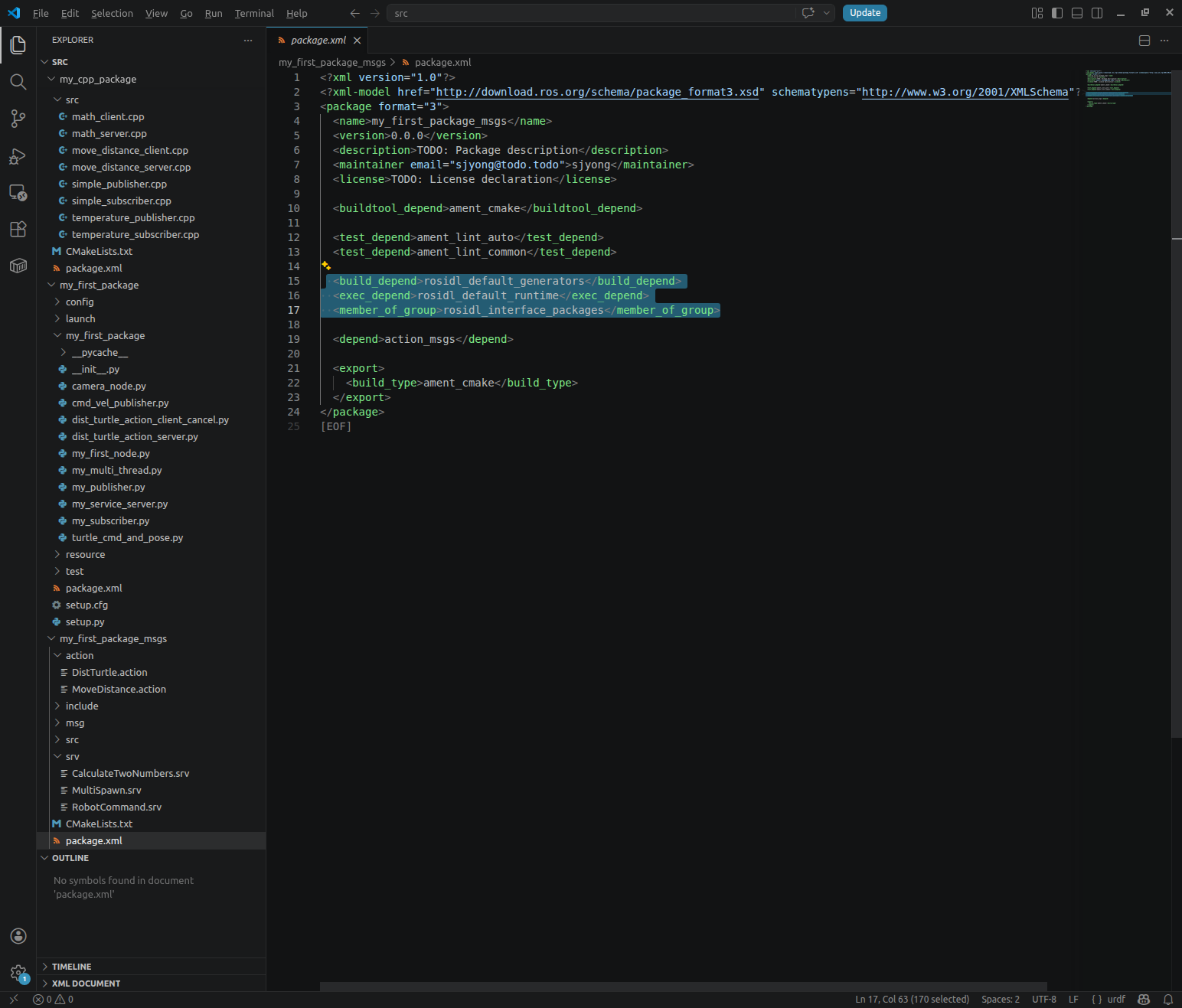Open camera_node.py file
1182x1008 pixels.
pos(151,386)
